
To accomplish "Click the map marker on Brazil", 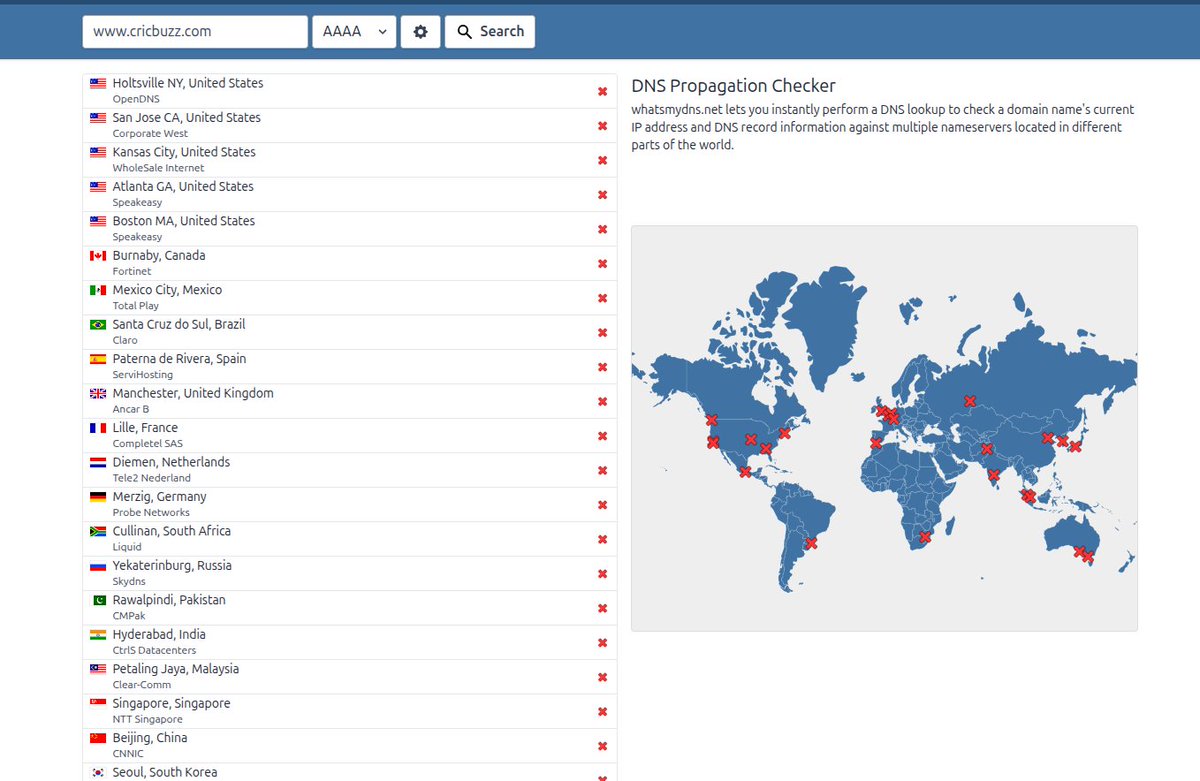I will coord(811,543).
